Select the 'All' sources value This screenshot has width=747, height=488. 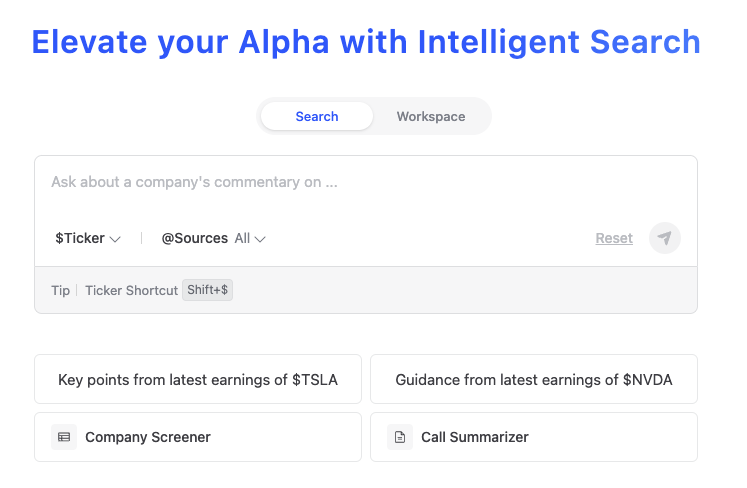242,238
